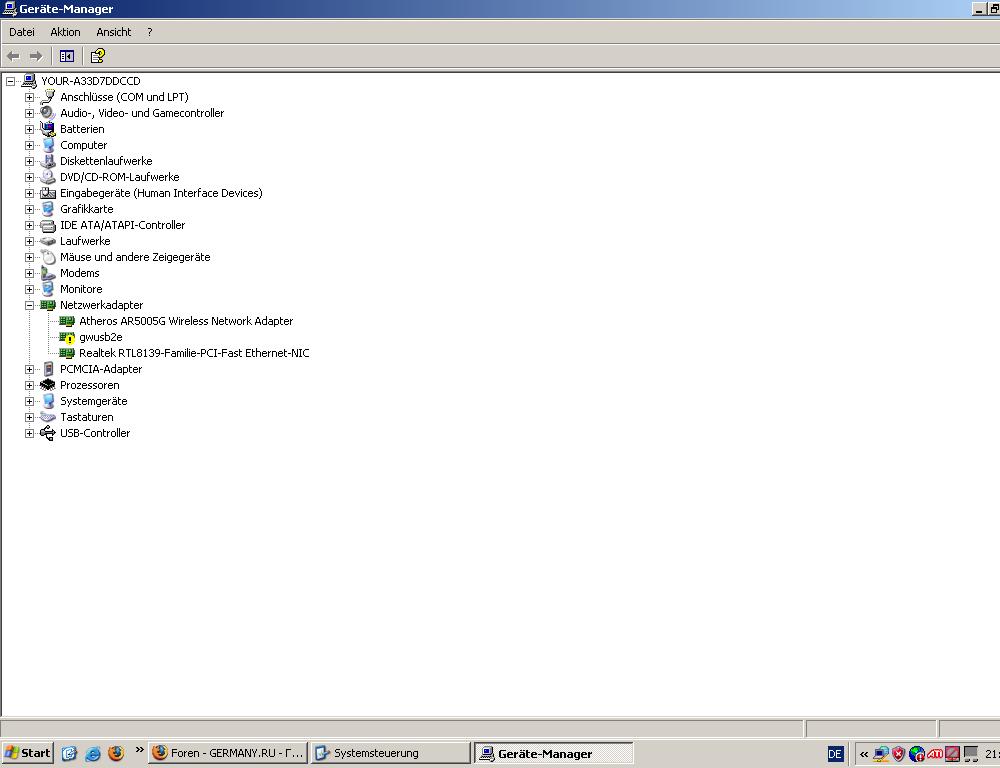Screen dimensions: 1000x768
Task: Open the Datei menu
Action: coord(22,32)
